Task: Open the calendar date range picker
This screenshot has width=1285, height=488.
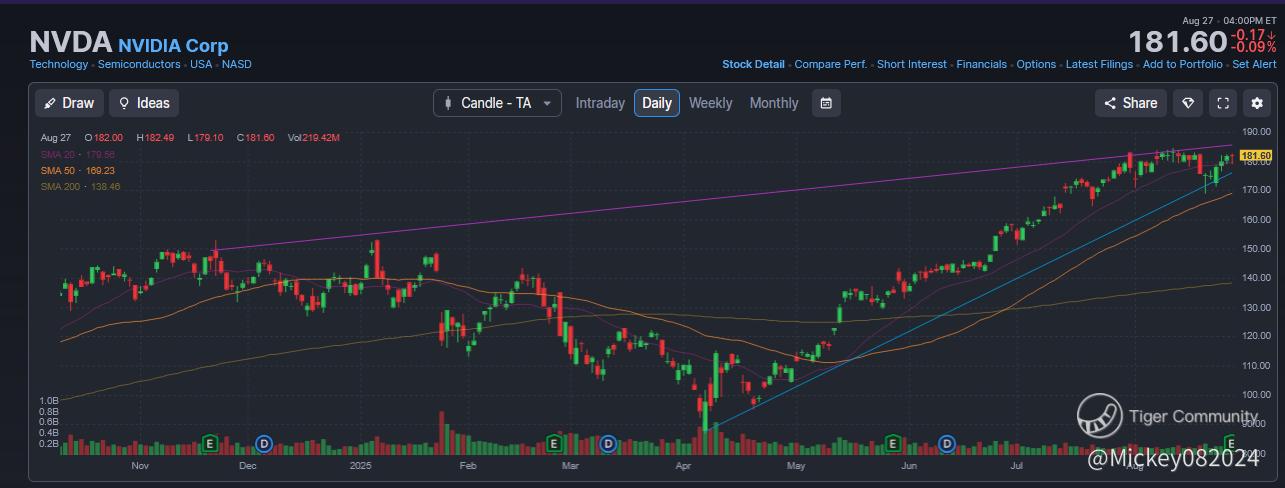Action: coord(826,103)
